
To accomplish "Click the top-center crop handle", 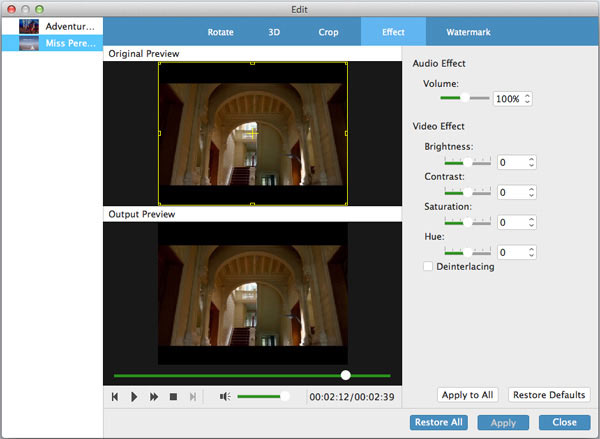I will [253, 63].
